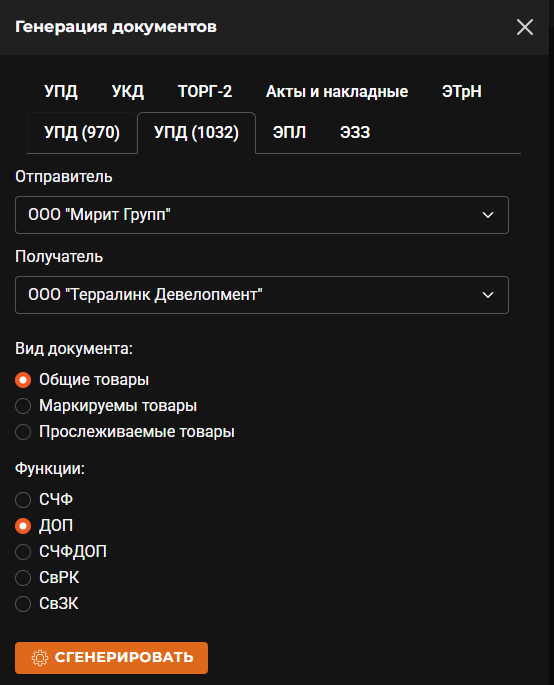This screenshot has width=554, height=685.
Task: Switch to the УПД (970) sub-tab
Action: 82,132
